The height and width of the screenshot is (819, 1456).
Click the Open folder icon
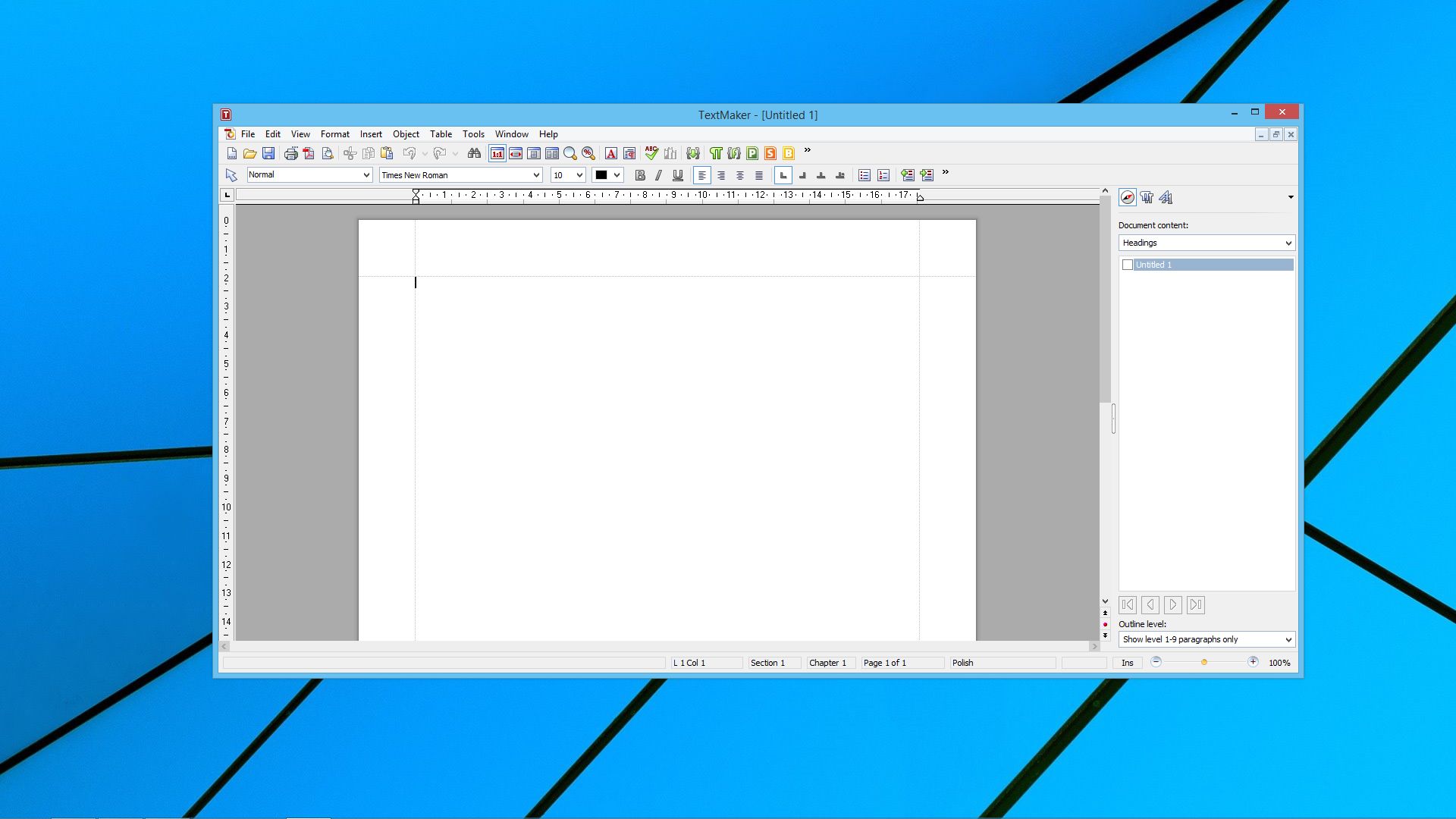click(249, 153)
